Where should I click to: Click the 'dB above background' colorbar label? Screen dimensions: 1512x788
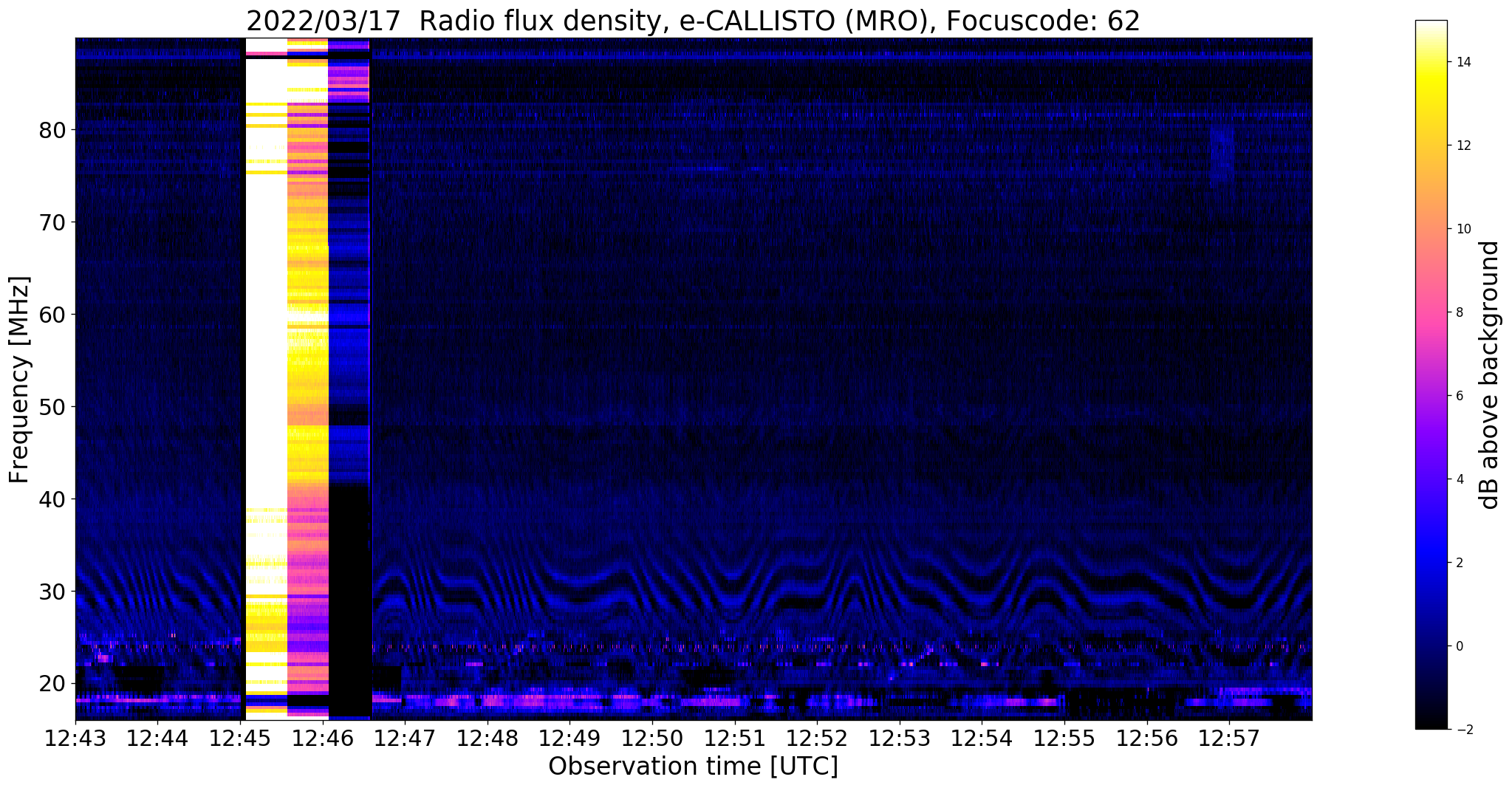[1490, 375]
